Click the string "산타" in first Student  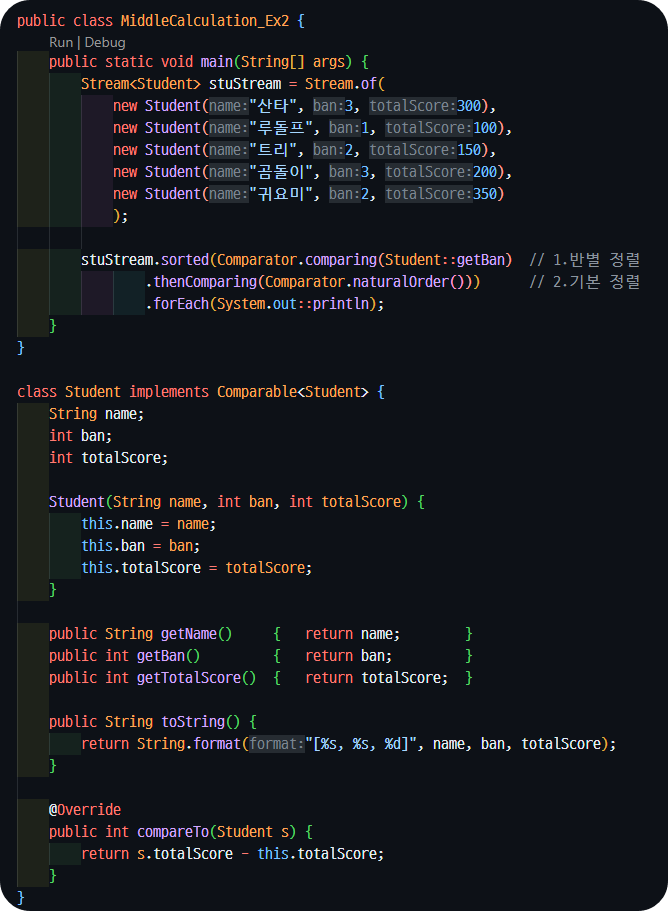click(273, 106)
